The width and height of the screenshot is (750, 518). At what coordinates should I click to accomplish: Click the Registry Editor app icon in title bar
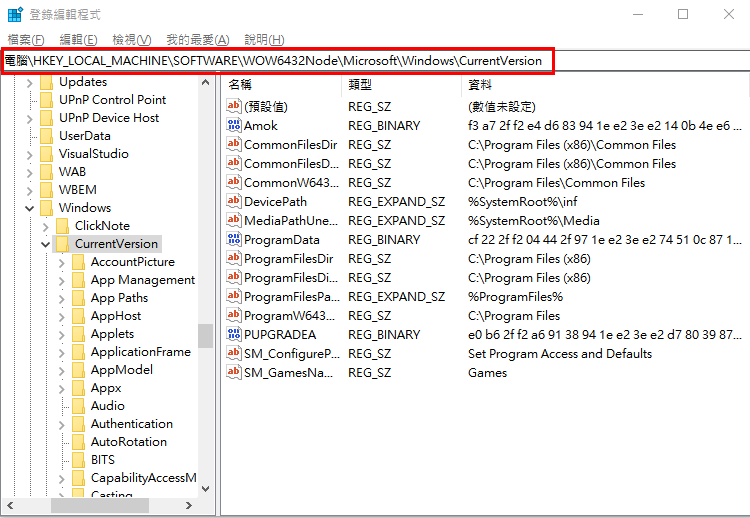[x=15, y=14]
